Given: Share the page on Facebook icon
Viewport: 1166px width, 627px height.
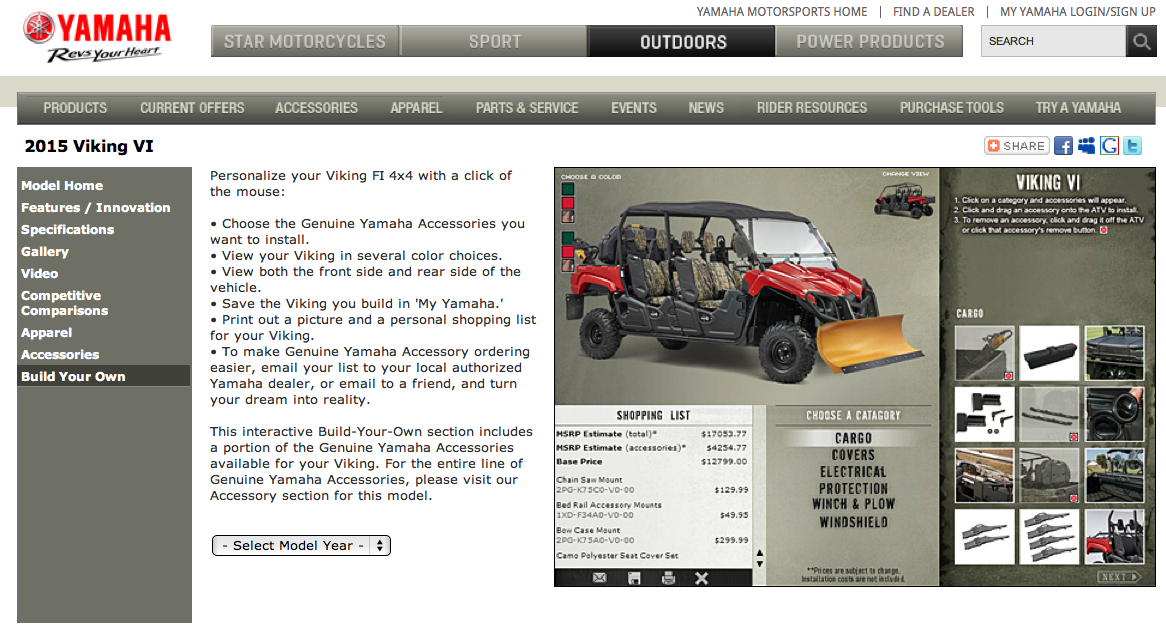Looking at the screenshot, I should (1063, 145).
